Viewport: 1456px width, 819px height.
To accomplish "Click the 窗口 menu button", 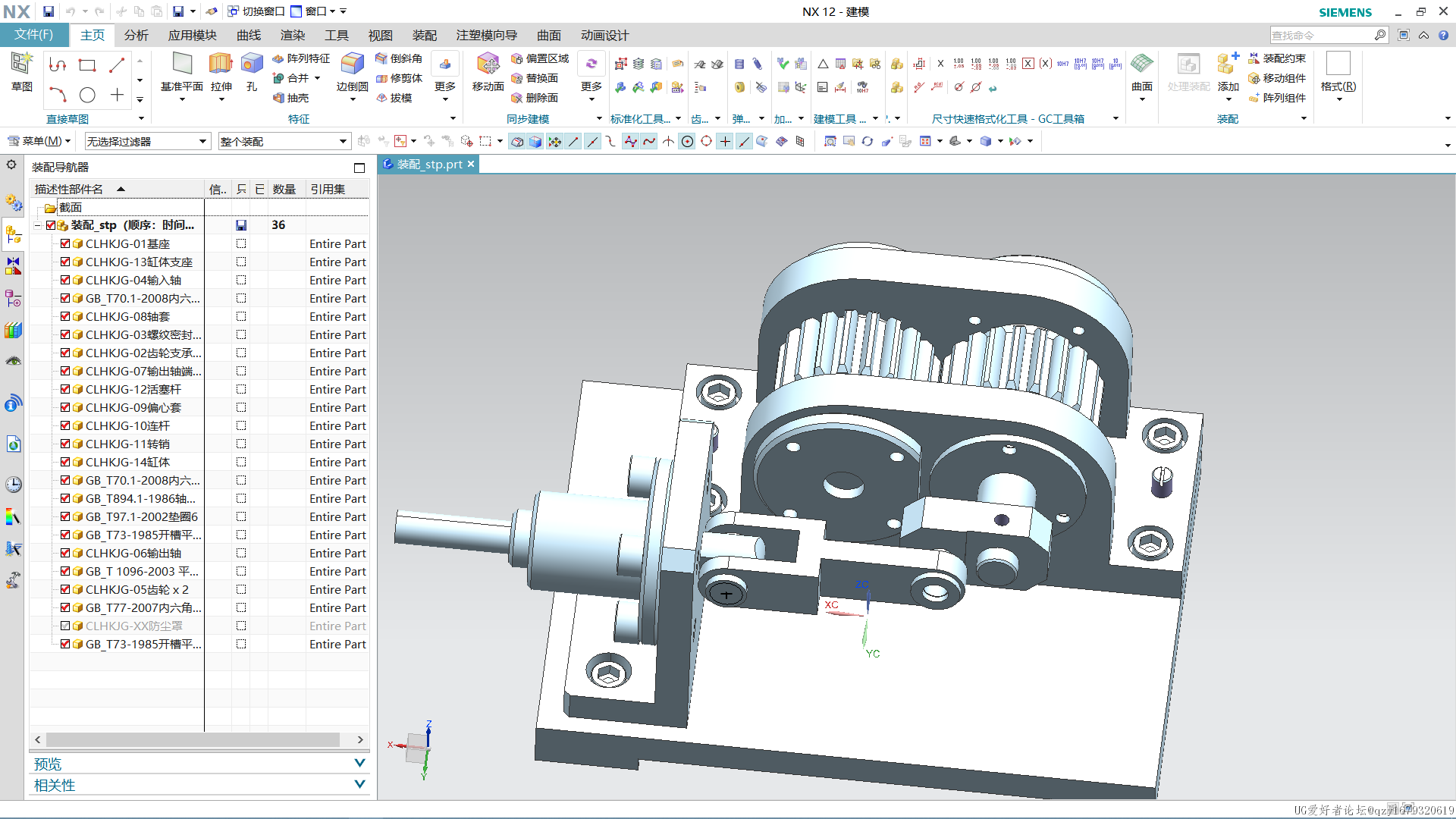I will pos(313,11).
